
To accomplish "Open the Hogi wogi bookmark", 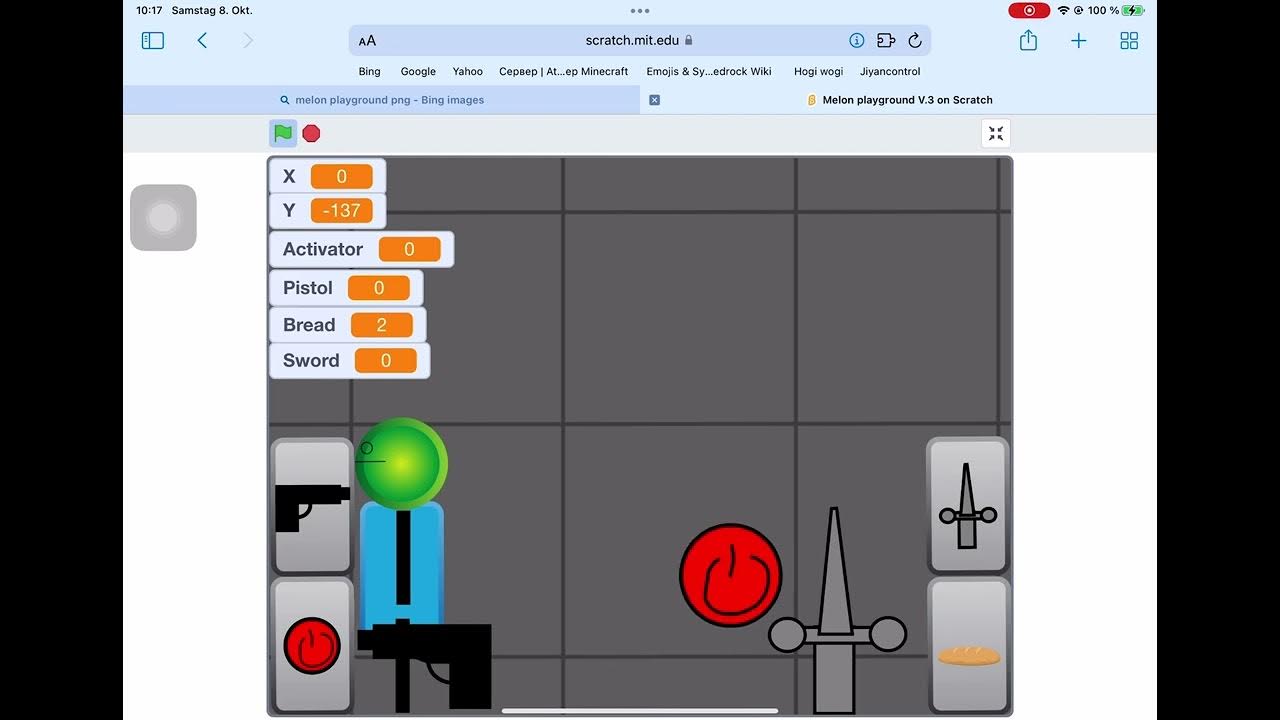I will coord(818,71).
